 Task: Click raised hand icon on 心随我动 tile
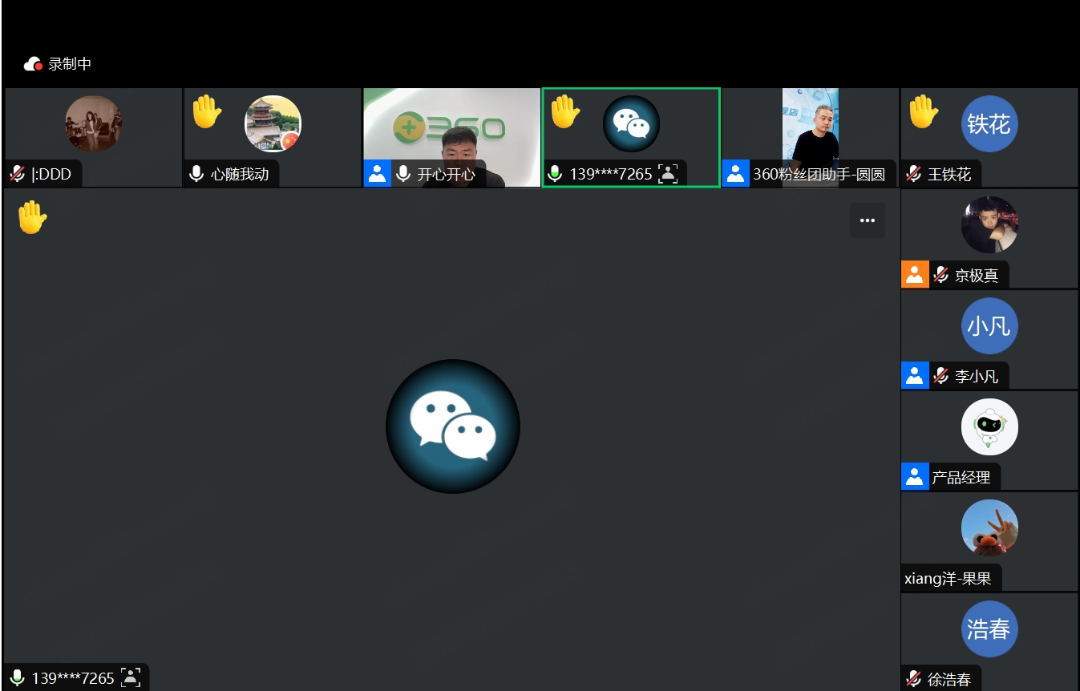tap(207, 112)
